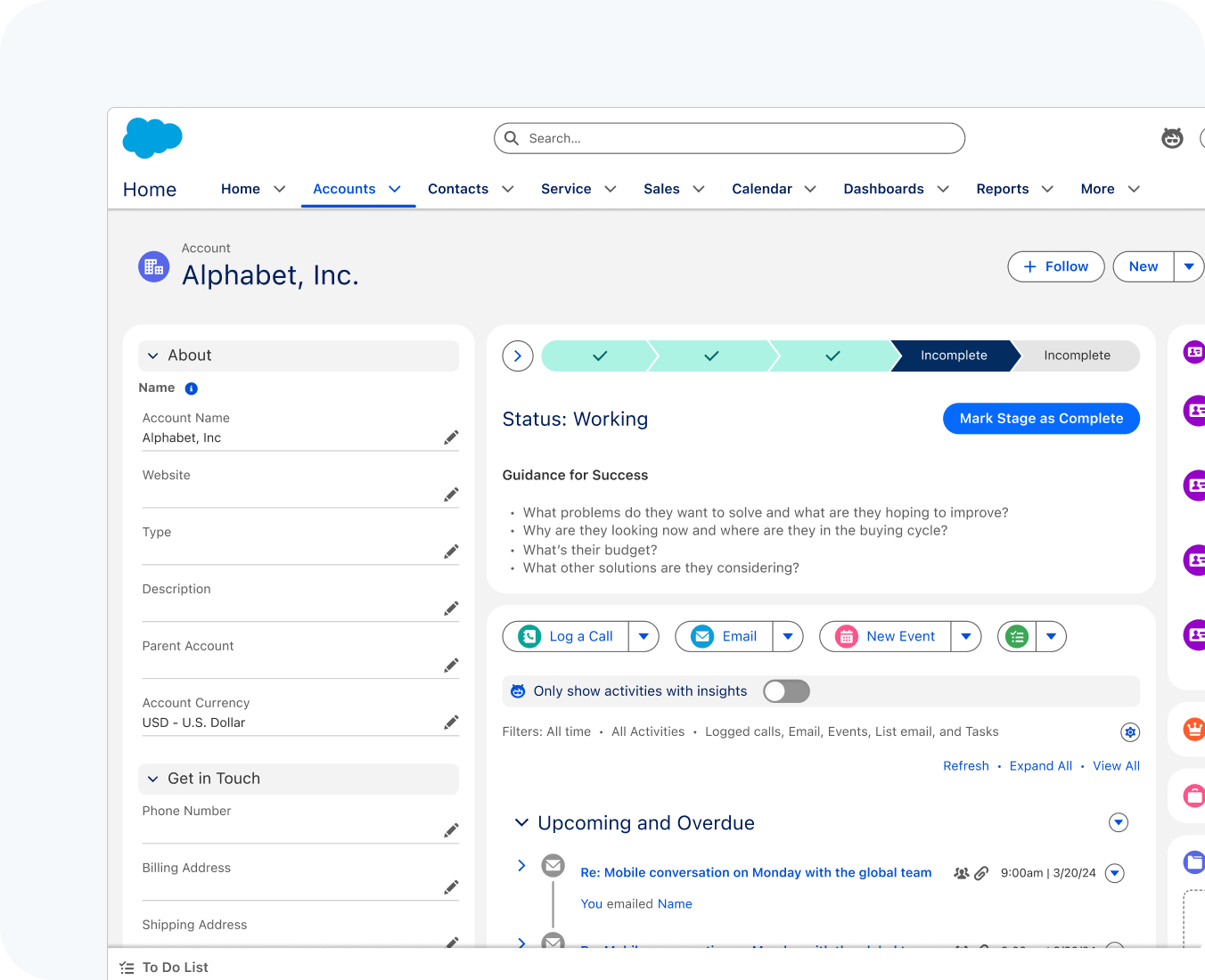Click the green task list icon button
Screen dimensions: 1205x980
[1017, 636]
